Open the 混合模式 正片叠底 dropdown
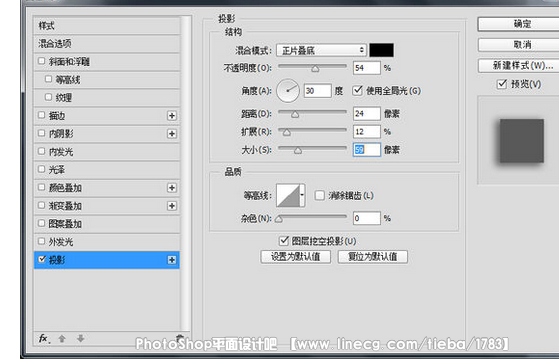This screenshot has height=361, width=559. [321, 50]
